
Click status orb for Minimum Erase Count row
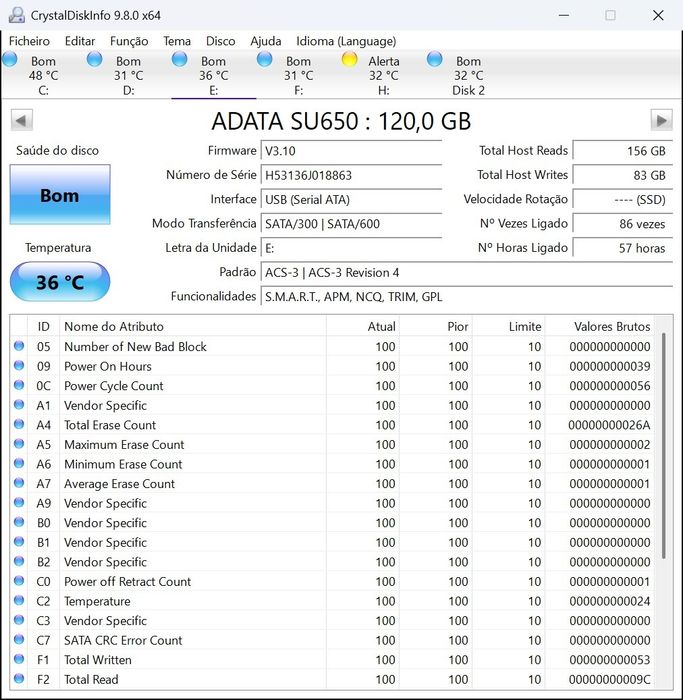pyautogui.click(x=19, y=463)
